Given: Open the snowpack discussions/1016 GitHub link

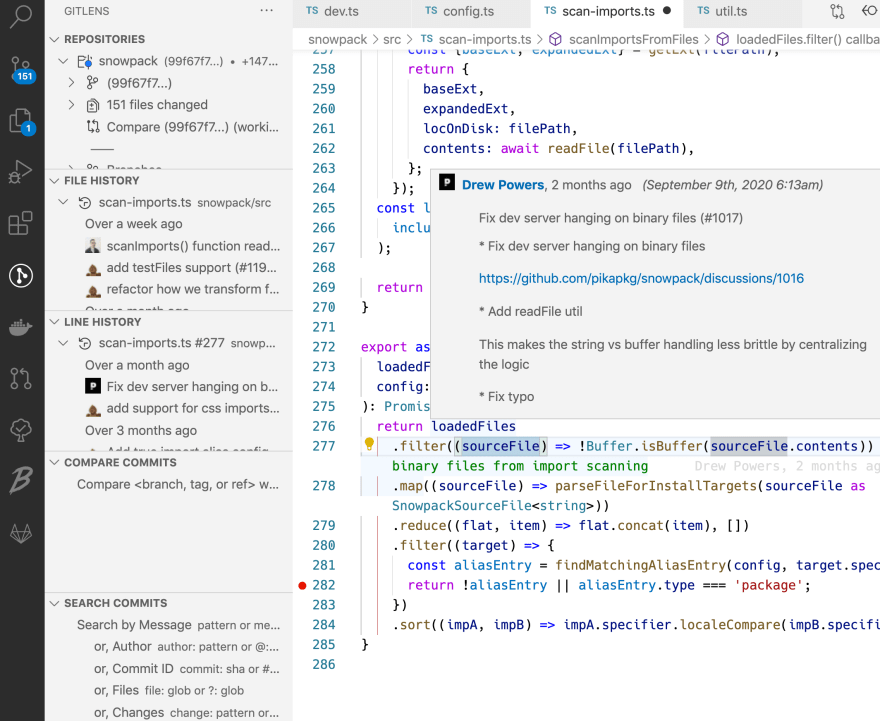Looking at the screenshot, I should 641,278.
